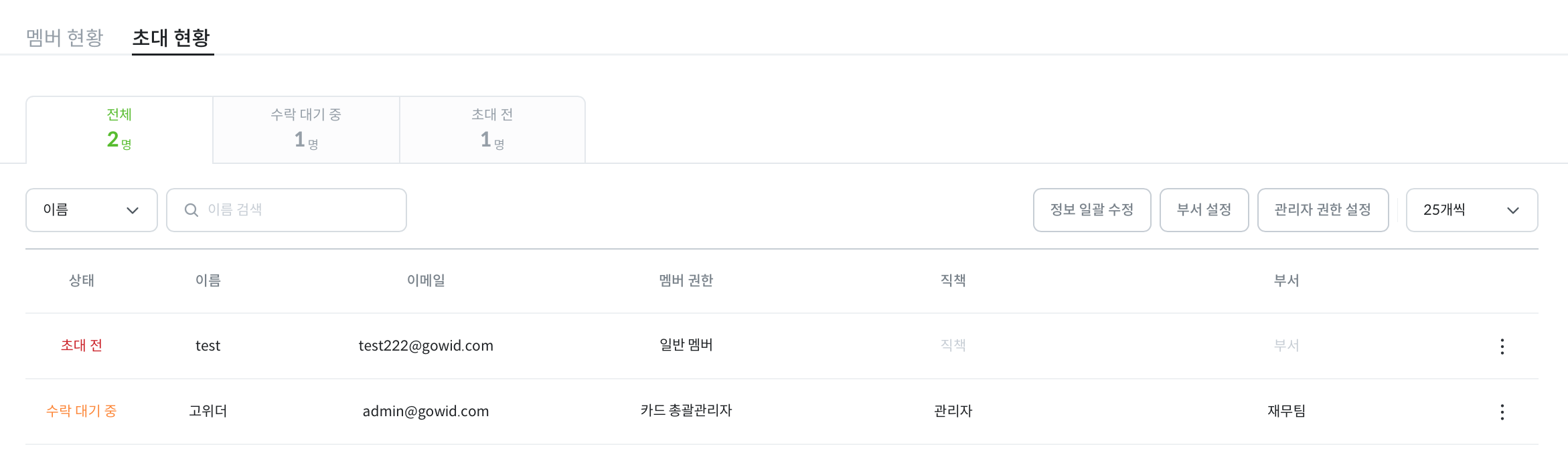Viewport: 1568px width, 455px height.
Task: Click the 부서 placeholder in test row
Action: pyautogui.click(x=1286, y=345)
